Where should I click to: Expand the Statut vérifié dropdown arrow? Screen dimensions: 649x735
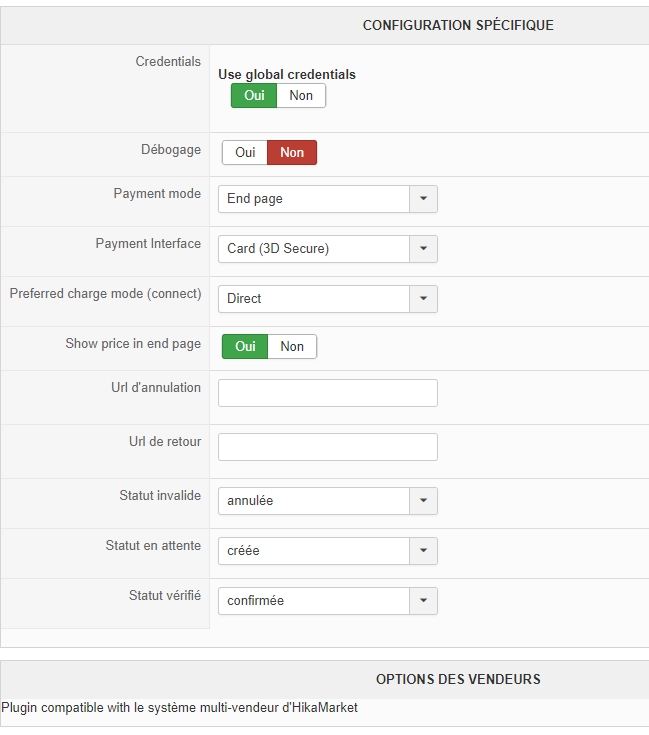pos(423,600)
